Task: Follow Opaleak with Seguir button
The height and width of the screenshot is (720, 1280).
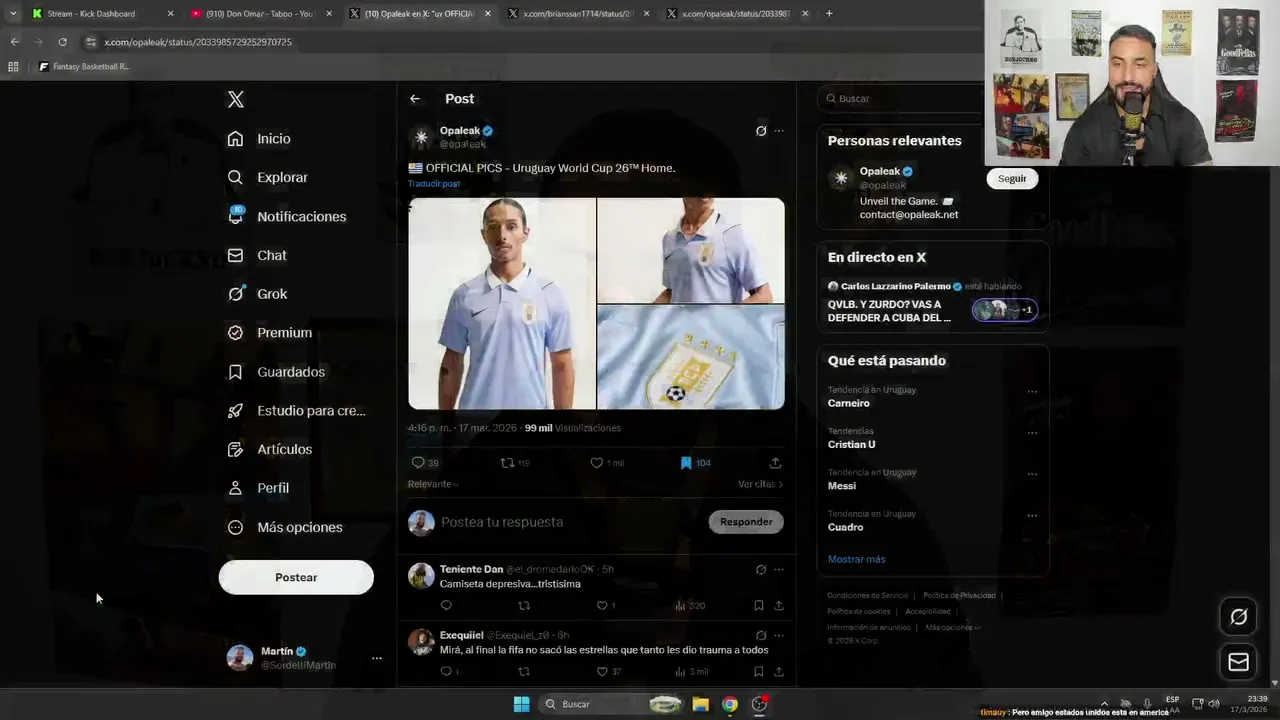Action: point(1012,179)
